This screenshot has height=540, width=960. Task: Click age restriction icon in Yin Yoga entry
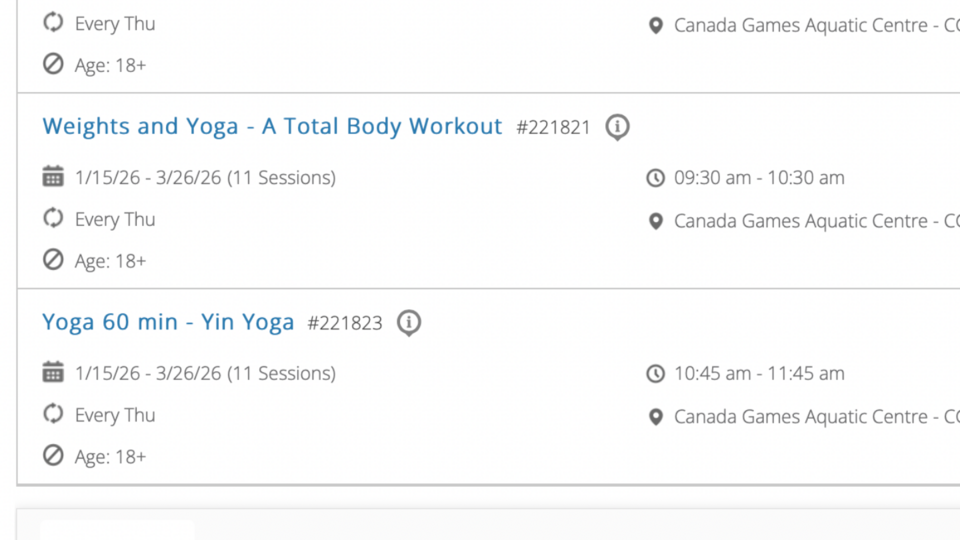[x=53, y=456]
